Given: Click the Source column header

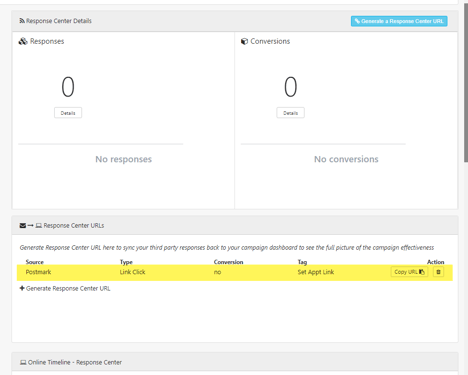Looking at the screenshot, I should (x=35, y=262).
